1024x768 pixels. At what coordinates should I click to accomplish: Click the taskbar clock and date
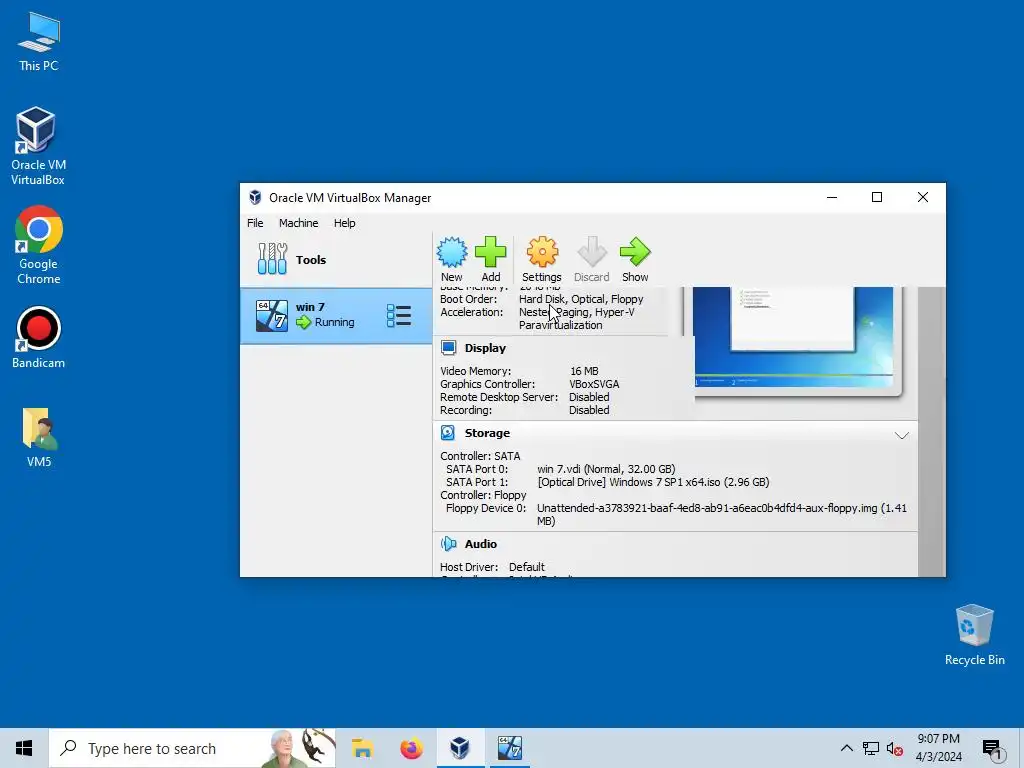(938, 748)
